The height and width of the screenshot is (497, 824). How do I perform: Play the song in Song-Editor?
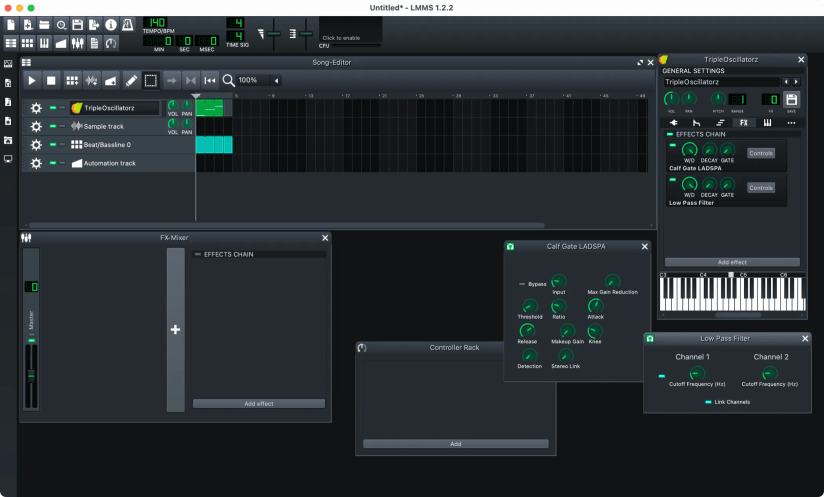pyautogui.click(x=32, y=80)
